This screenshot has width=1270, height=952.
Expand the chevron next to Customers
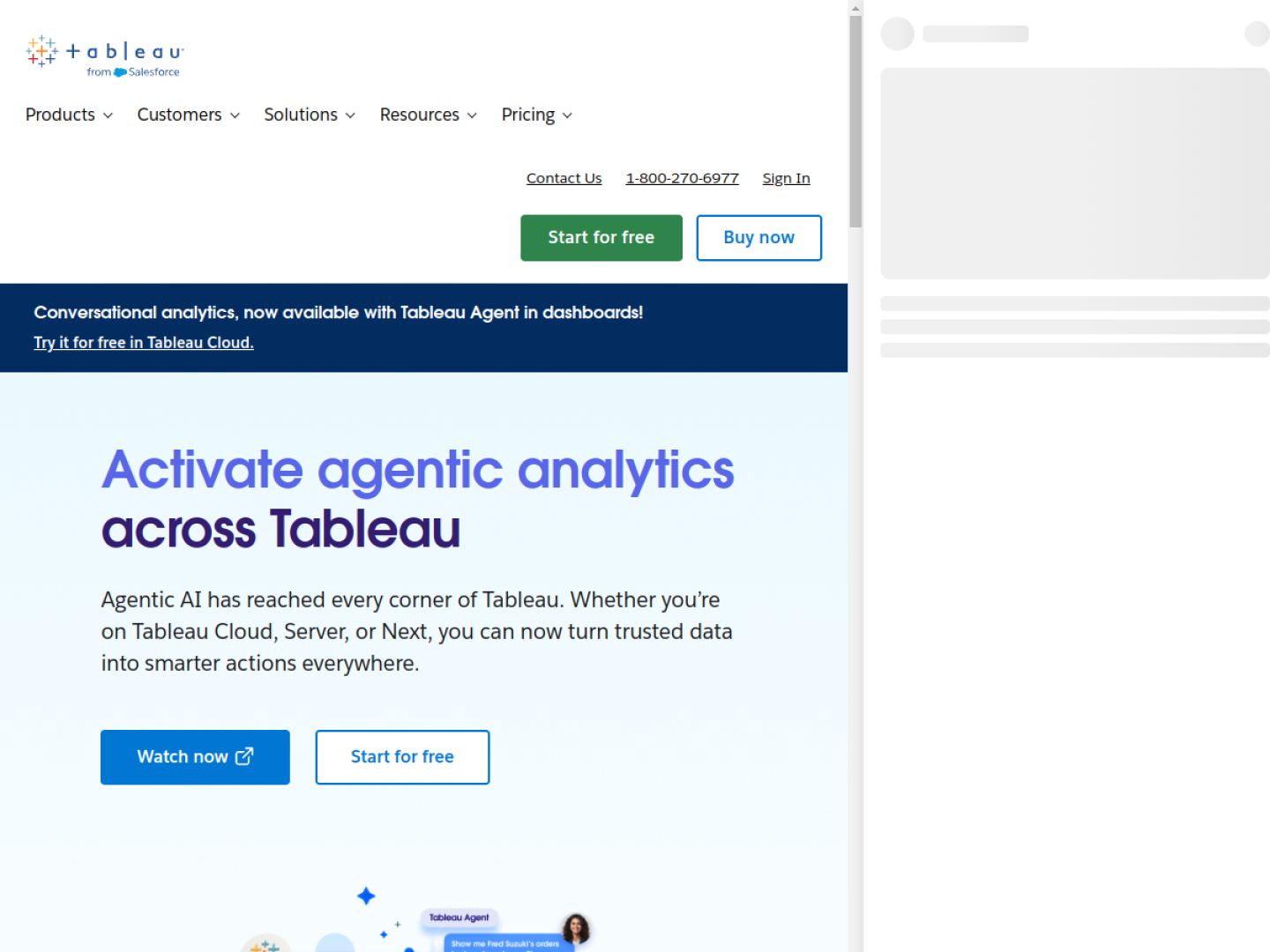pos(235,115)
